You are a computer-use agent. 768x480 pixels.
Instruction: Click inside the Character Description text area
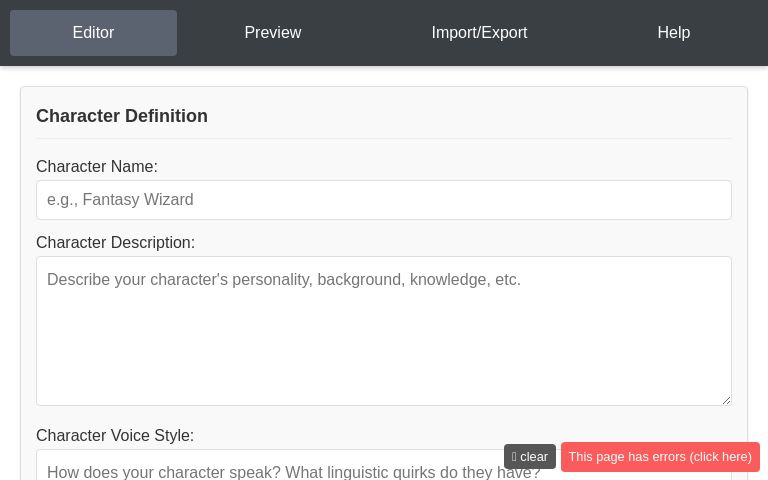384,340
